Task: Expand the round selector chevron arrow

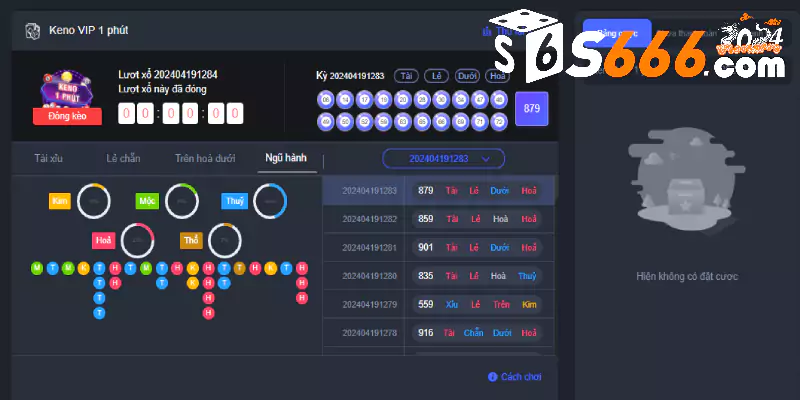Action: [x=486, y=159]
